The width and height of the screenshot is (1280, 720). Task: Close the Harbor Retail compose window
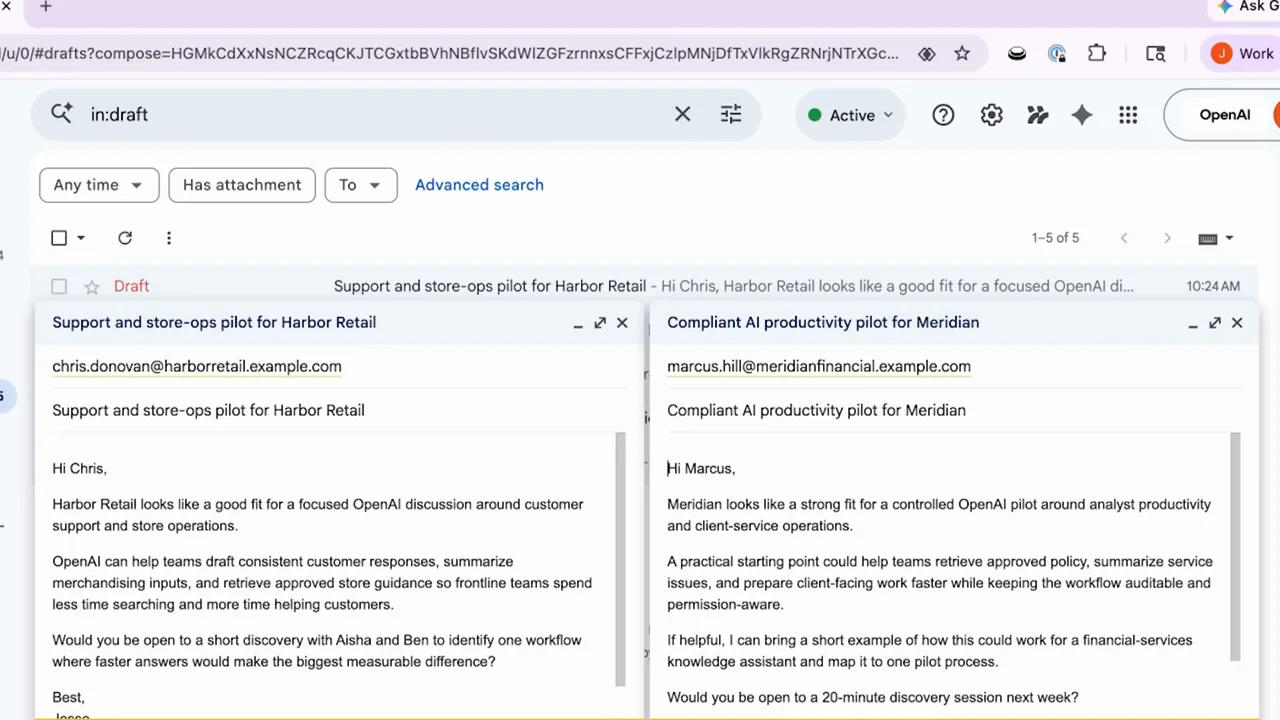(622, 322)
